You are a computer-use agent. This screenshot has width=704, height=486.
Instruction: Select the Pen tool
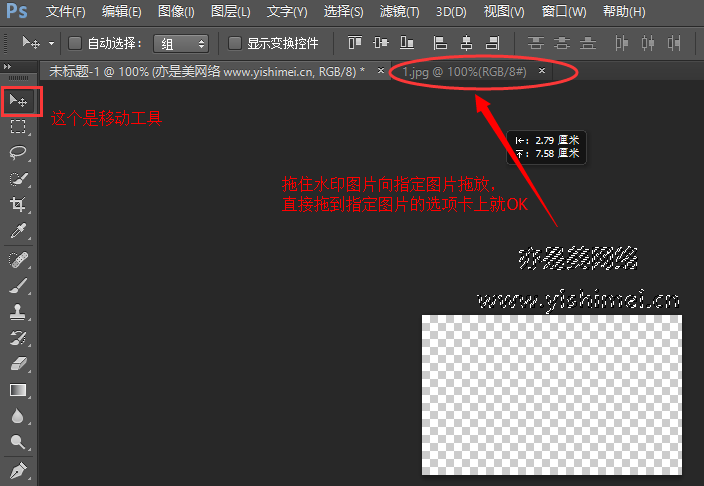[18, 469]
